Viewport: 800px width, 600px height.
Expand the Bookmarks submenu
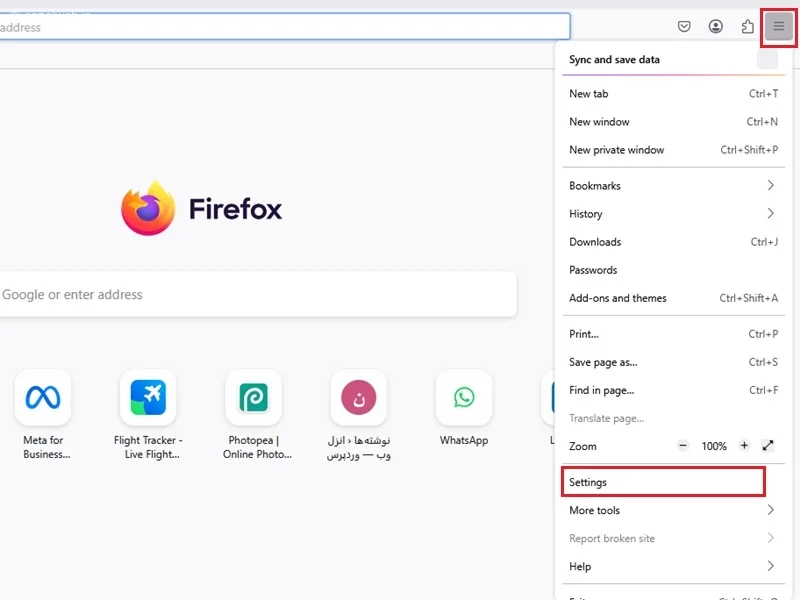(672, 186)
